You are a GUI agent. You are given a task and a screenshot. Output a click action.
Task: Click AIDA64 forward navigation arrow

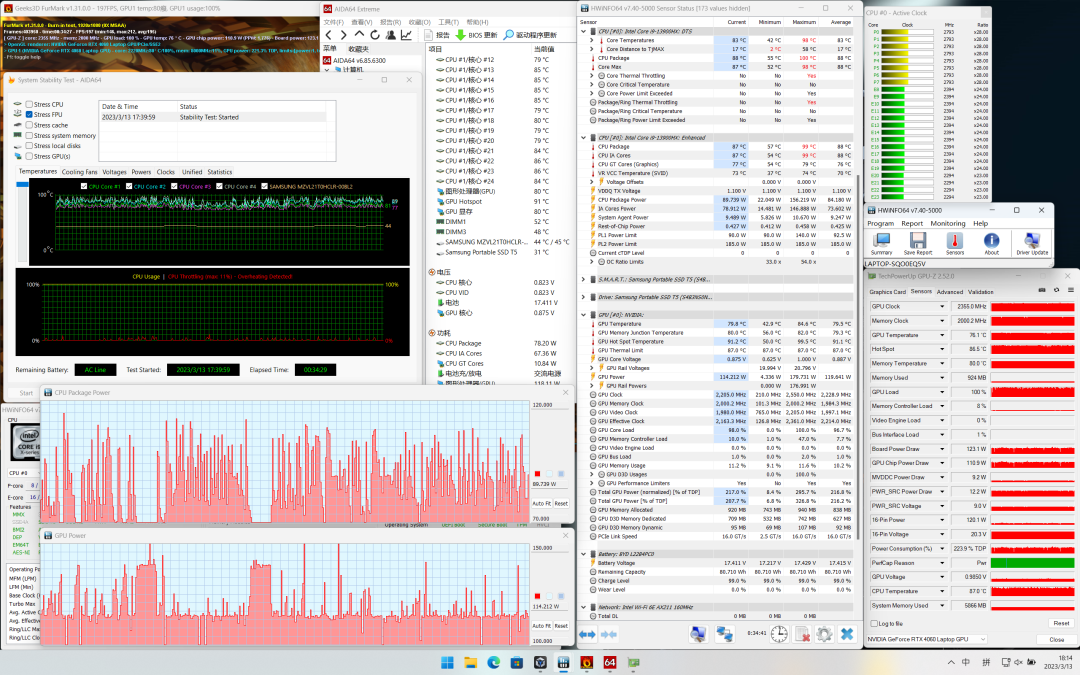coord(343,34)
